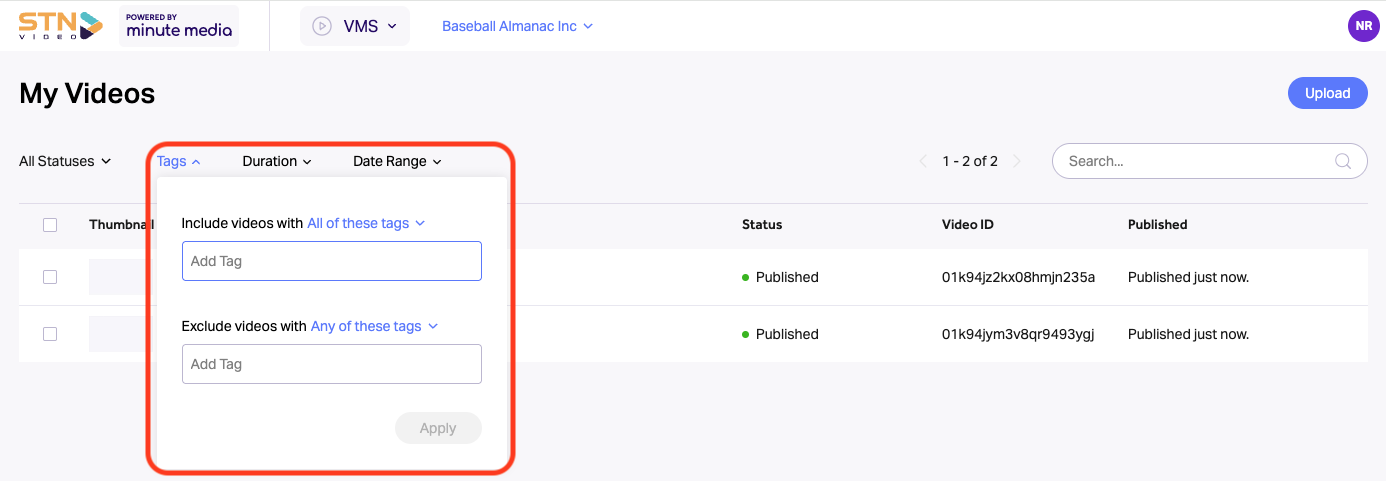Click thumbnail of video 01k94jz2kx08hmjn235a

click(x=122, y=277)
